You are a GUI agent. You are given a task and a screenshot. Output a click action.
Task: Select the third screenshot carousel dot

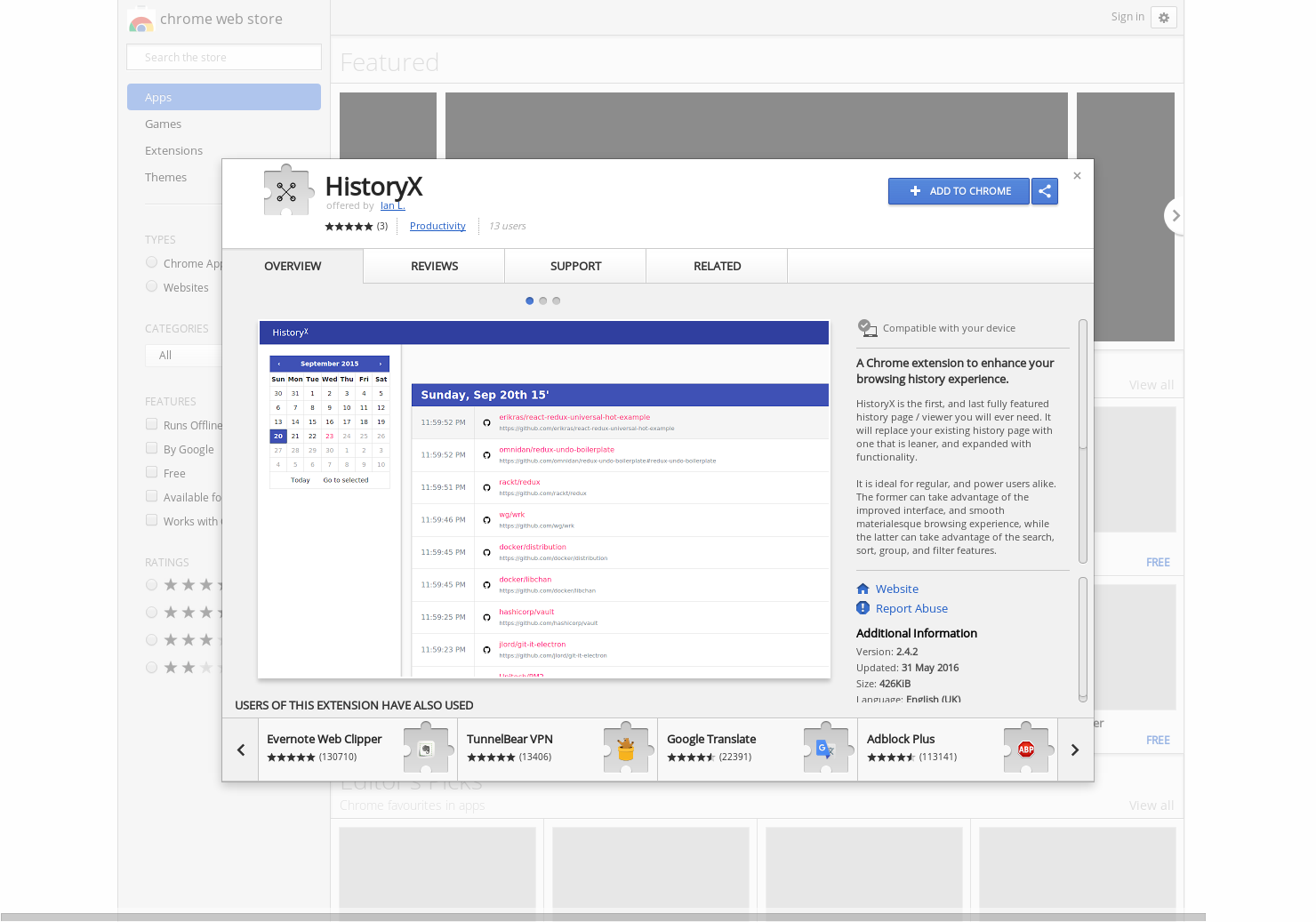(x=557, y=301)
